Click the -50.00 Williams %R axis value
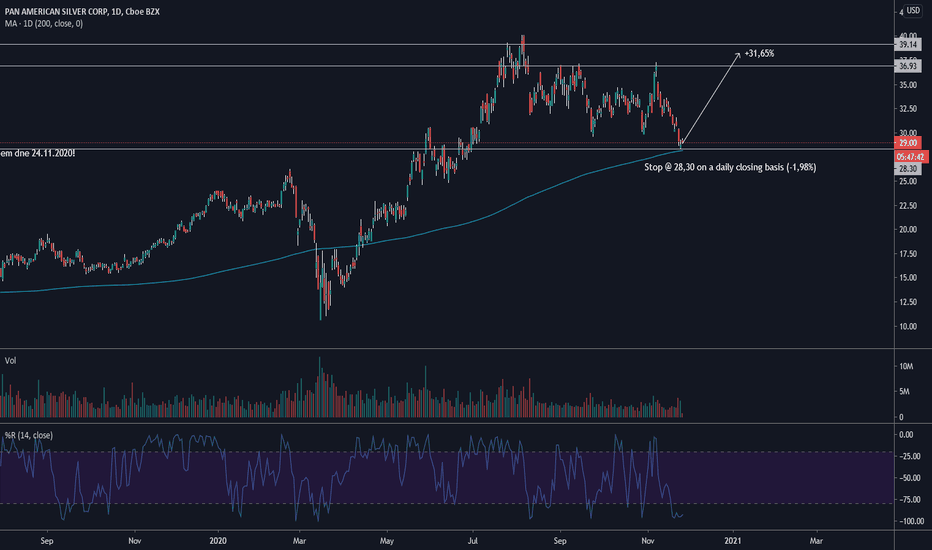 coord(908,478)
